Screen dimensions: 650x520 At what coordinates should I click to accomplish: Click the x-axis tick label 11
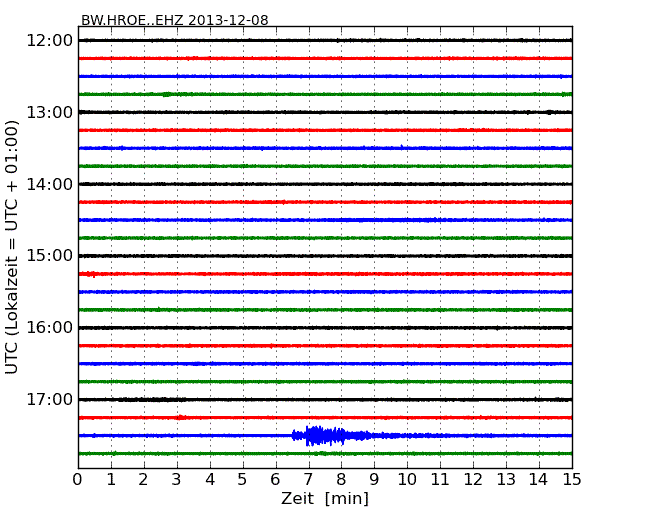(440, 480)
